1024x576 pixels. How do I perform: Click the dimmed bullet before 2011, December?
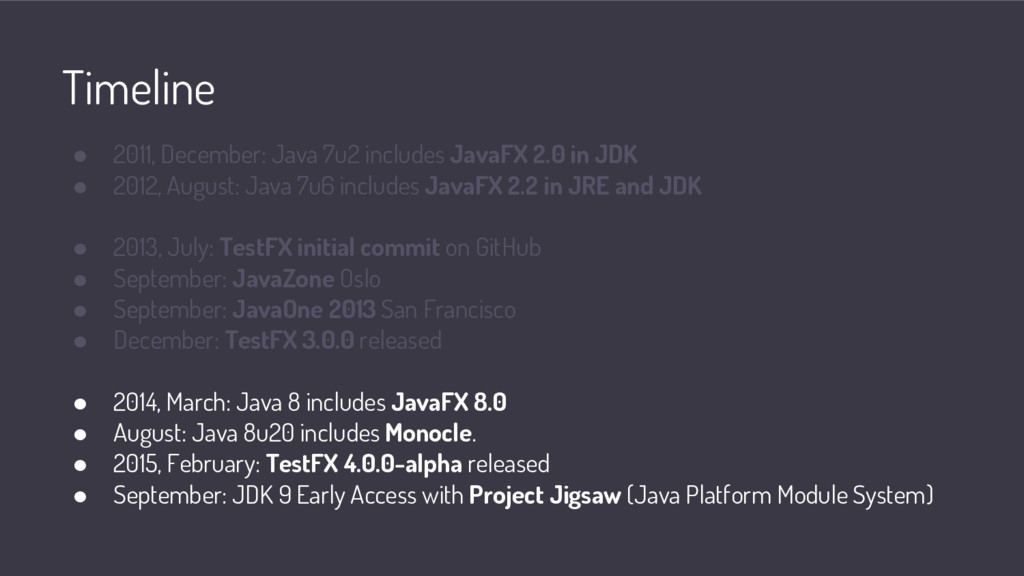click(x=80, y=156)
